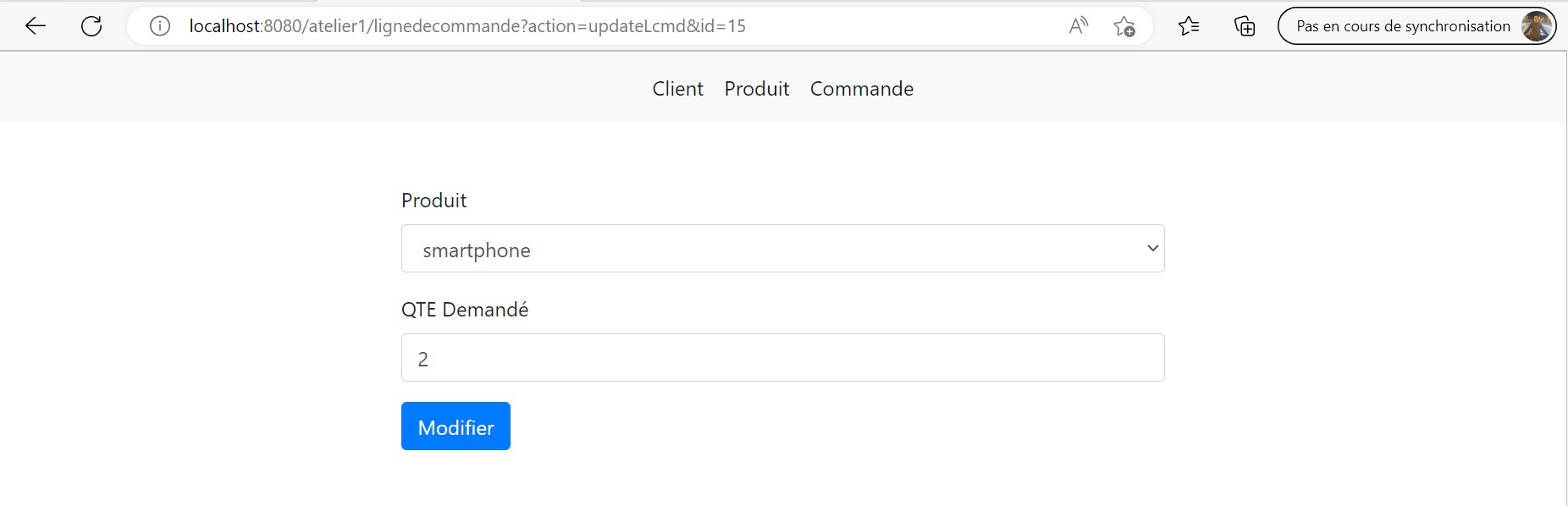Add this page to favorites
This screenshot has height=506, width=1568.
click(1125, 27)
